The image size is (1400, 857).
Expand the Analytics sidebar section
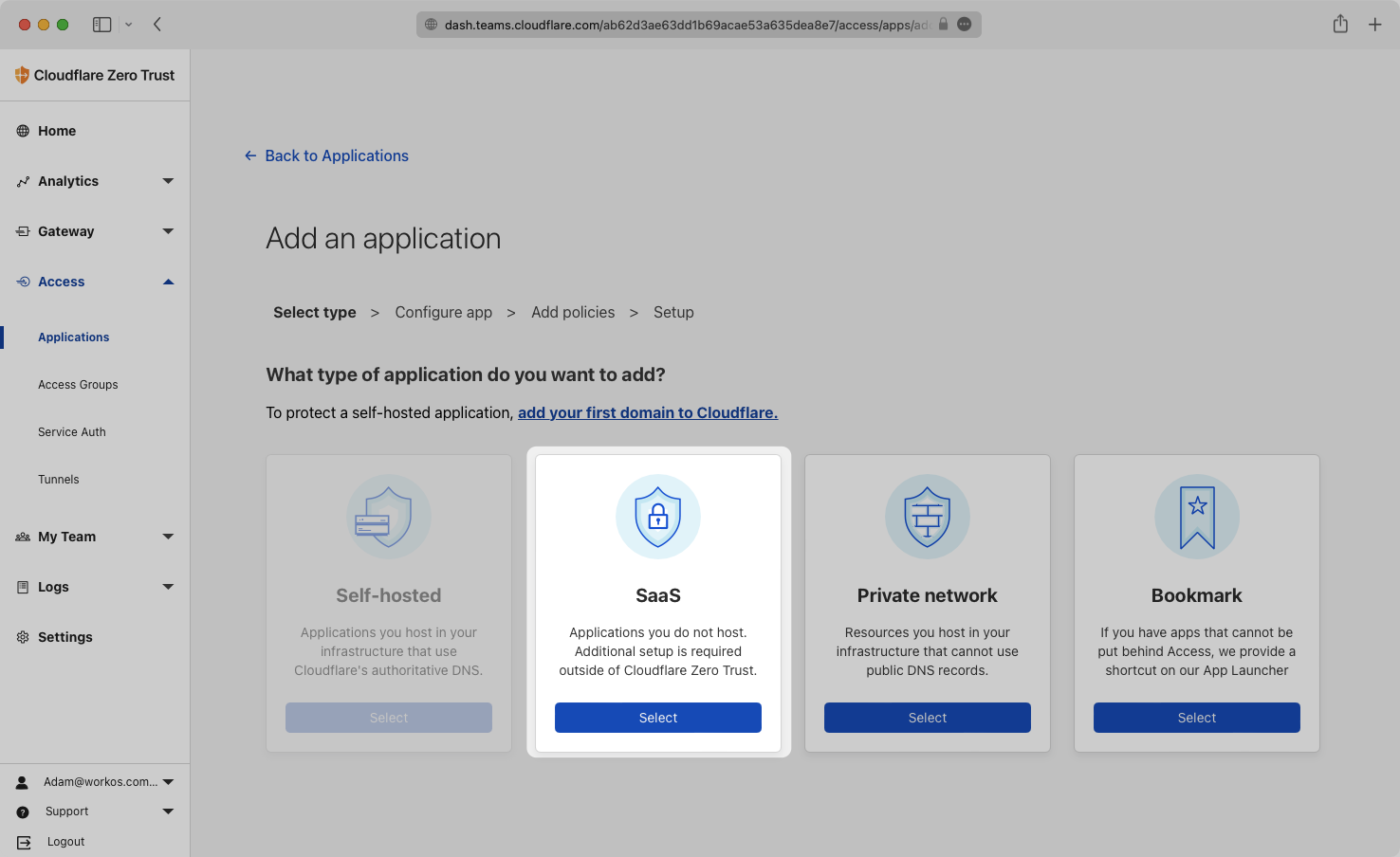click(x=168, y=181)
